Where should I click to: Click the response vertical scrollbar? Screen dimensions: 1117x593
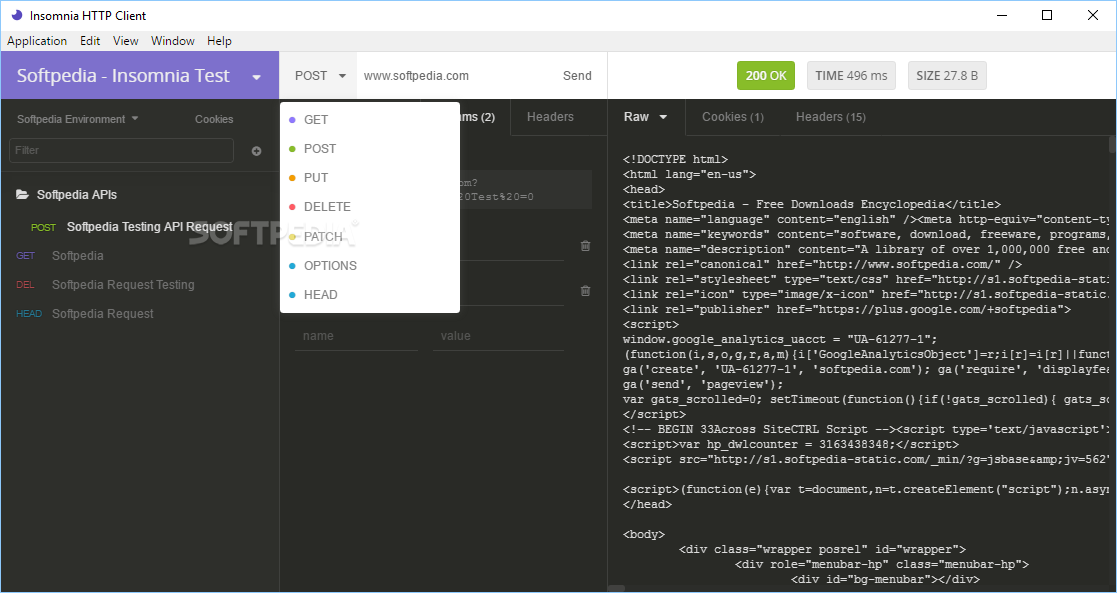click(1113, 145)
